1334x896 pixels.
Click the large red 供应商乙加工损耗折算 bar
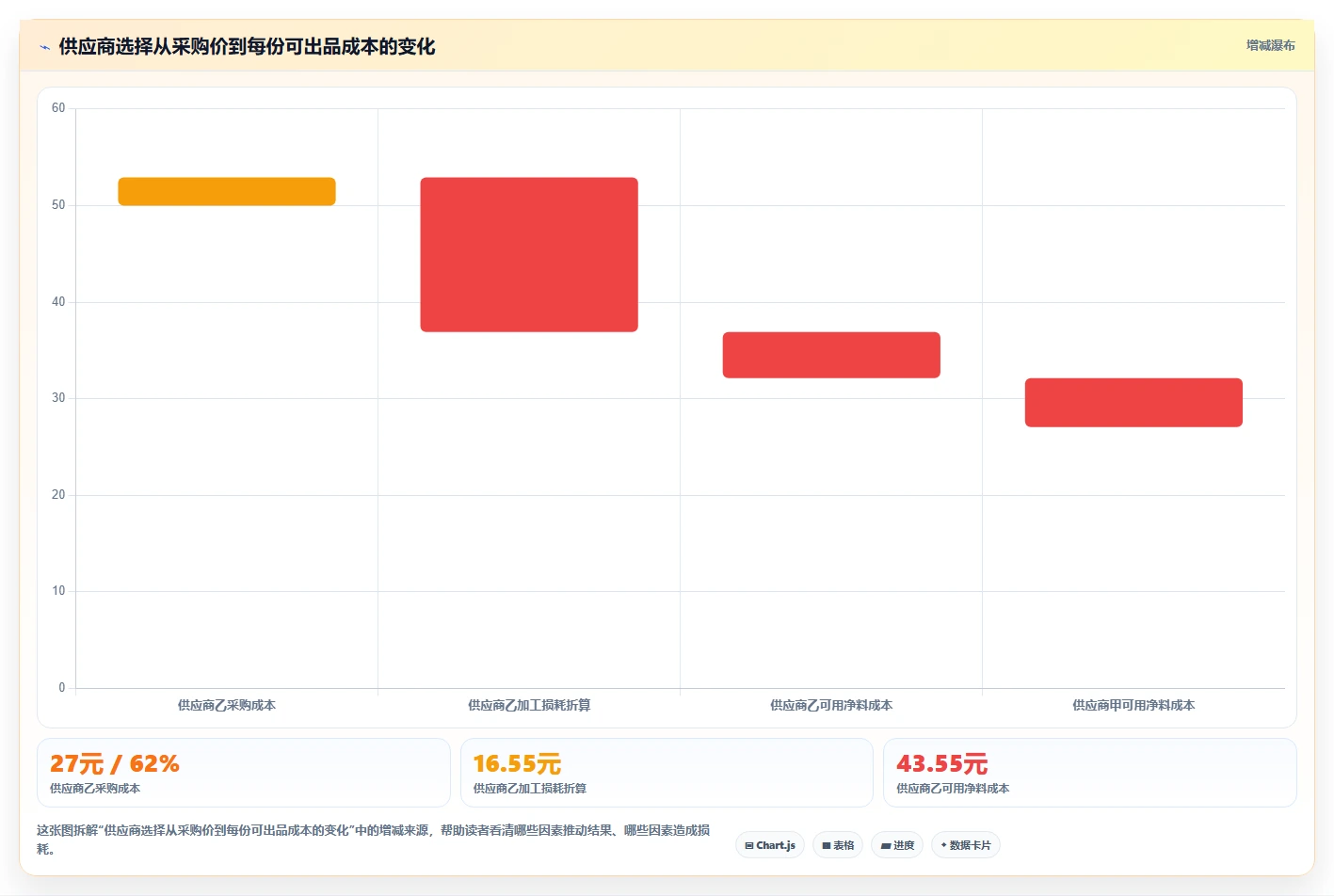pyautogui.click(x=529, y=254)
